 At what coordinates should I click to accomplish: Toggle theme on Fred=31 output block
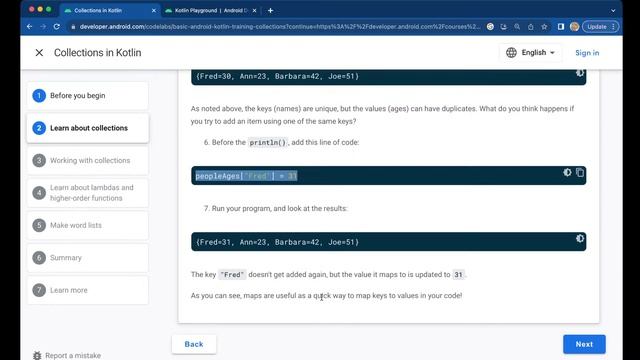tap(580, 238)
